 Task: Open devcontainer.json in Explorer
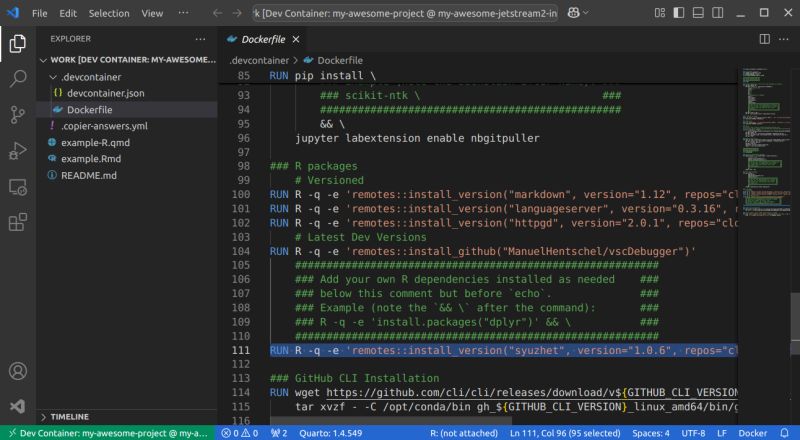coord(128,93)
